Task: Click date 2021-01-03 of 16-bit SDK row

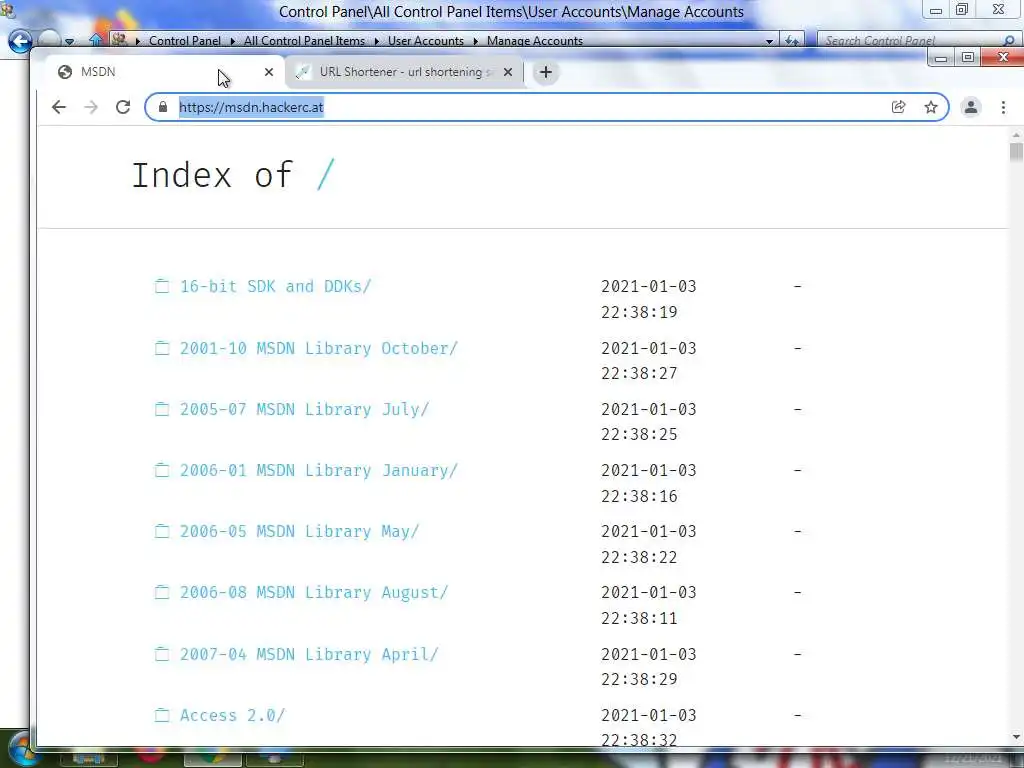Action: (648, 286)
